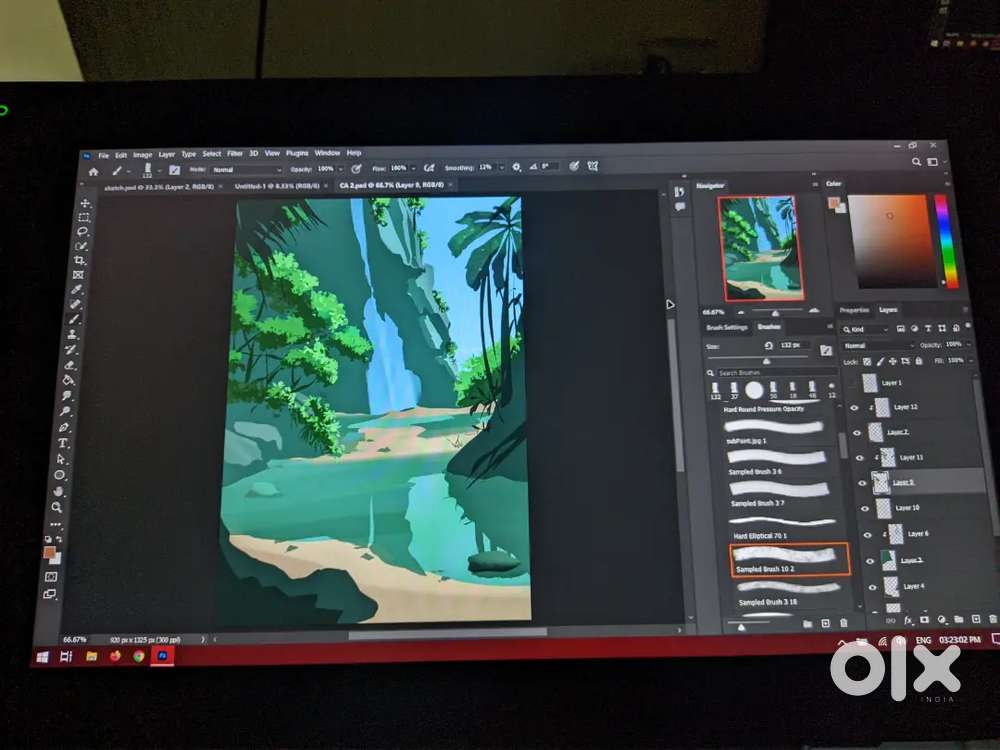Open the Filter menu
Image resolution: width=1000 pixels, height=750 pixels.
(x=236, y=153)
